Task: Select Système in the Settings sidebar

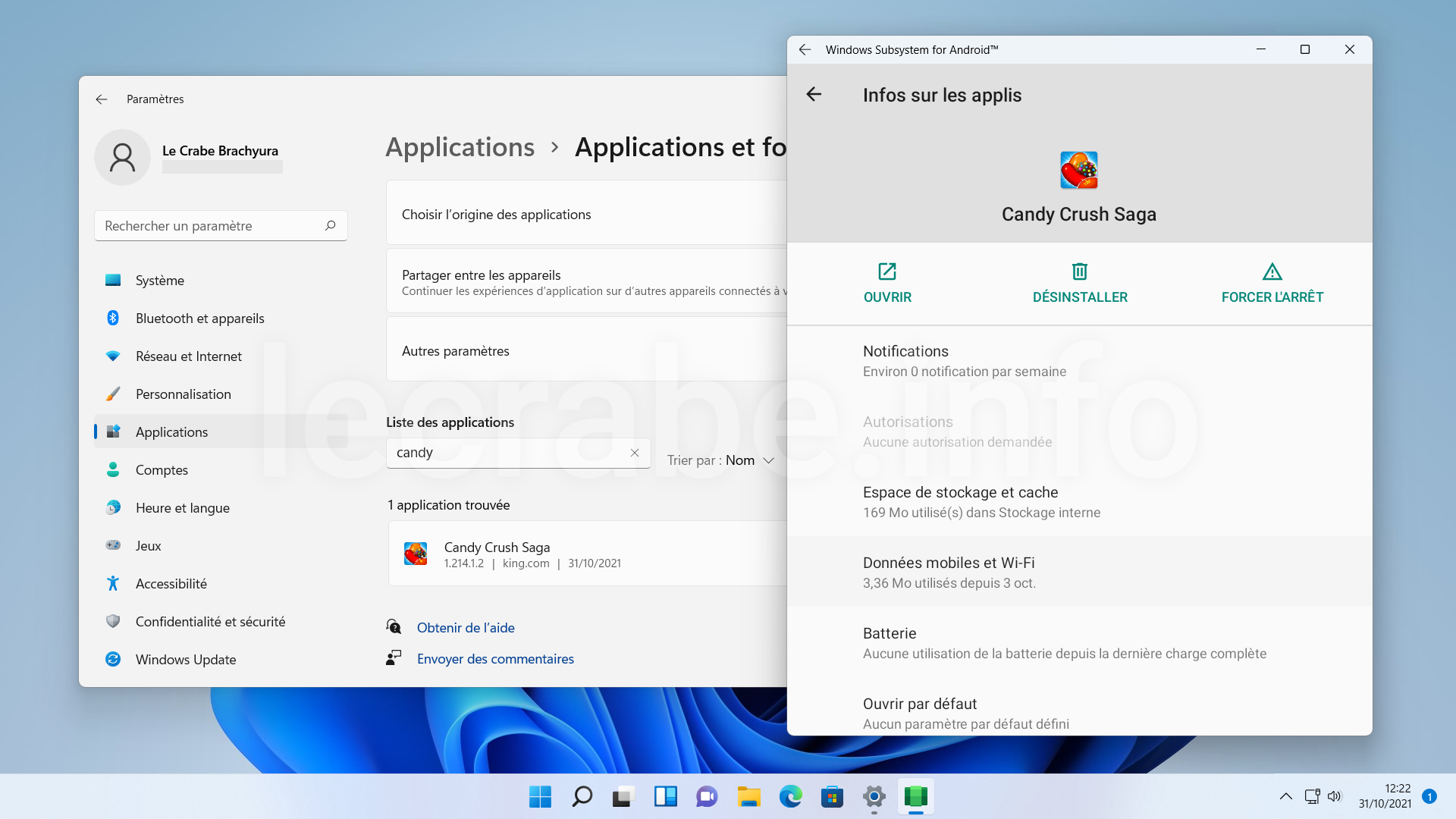Action: pyautogui.click(x=221, y=281)
